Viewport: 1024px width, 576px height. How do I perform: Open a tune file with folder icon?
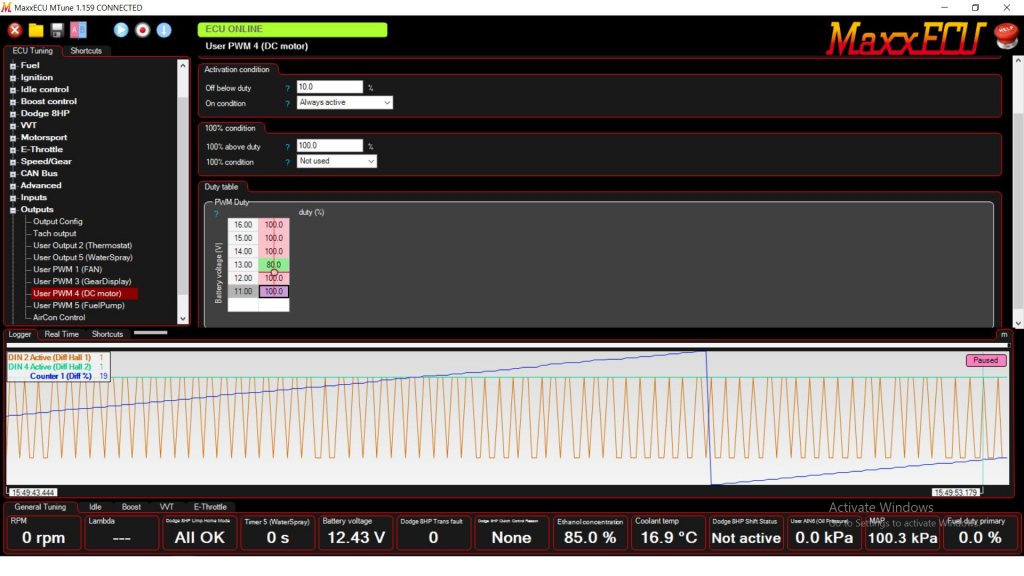pos(36,30)
